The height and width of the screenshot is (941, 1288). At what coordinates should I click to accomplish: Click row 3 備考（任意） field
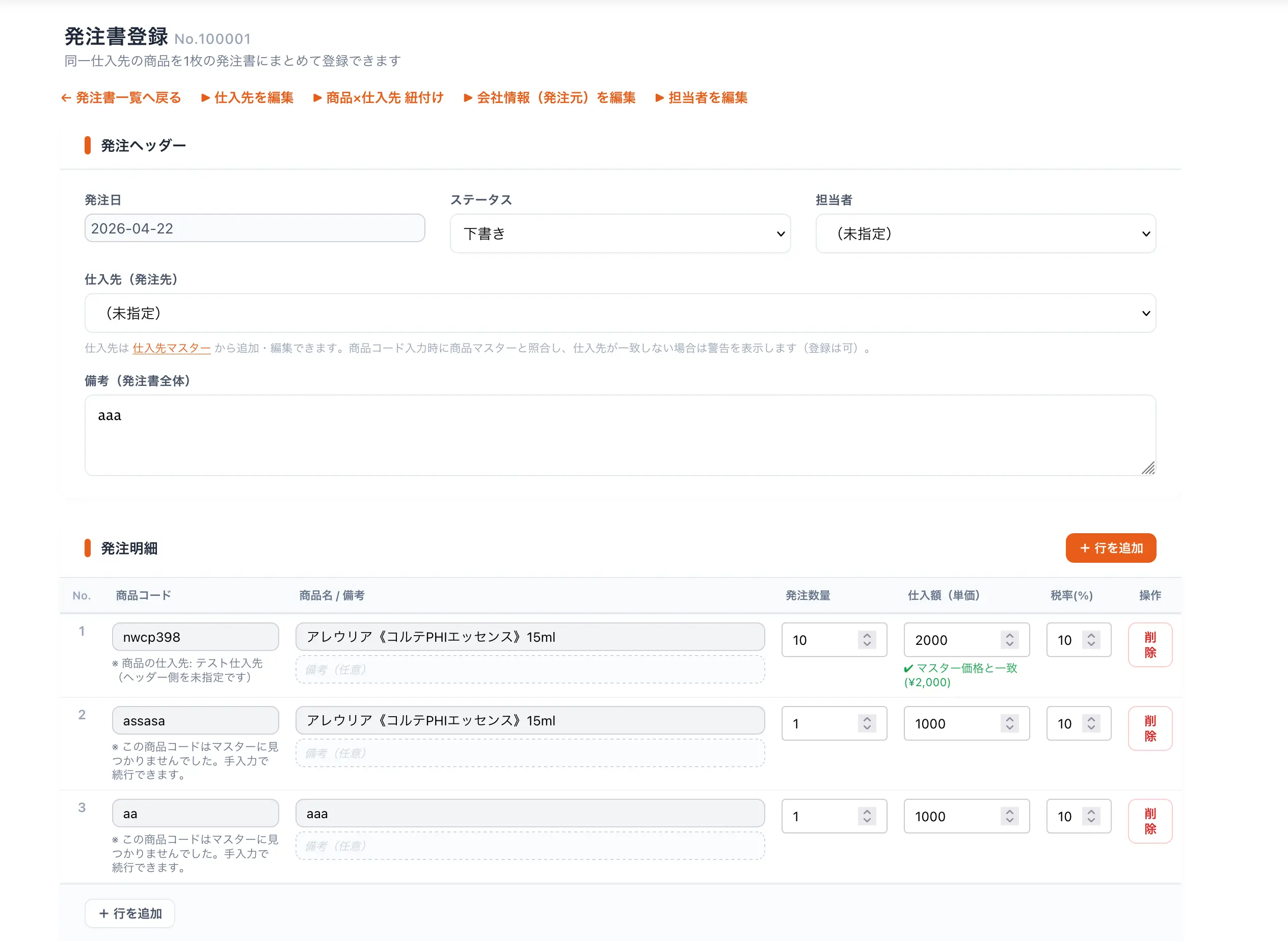tap(530, 846)
